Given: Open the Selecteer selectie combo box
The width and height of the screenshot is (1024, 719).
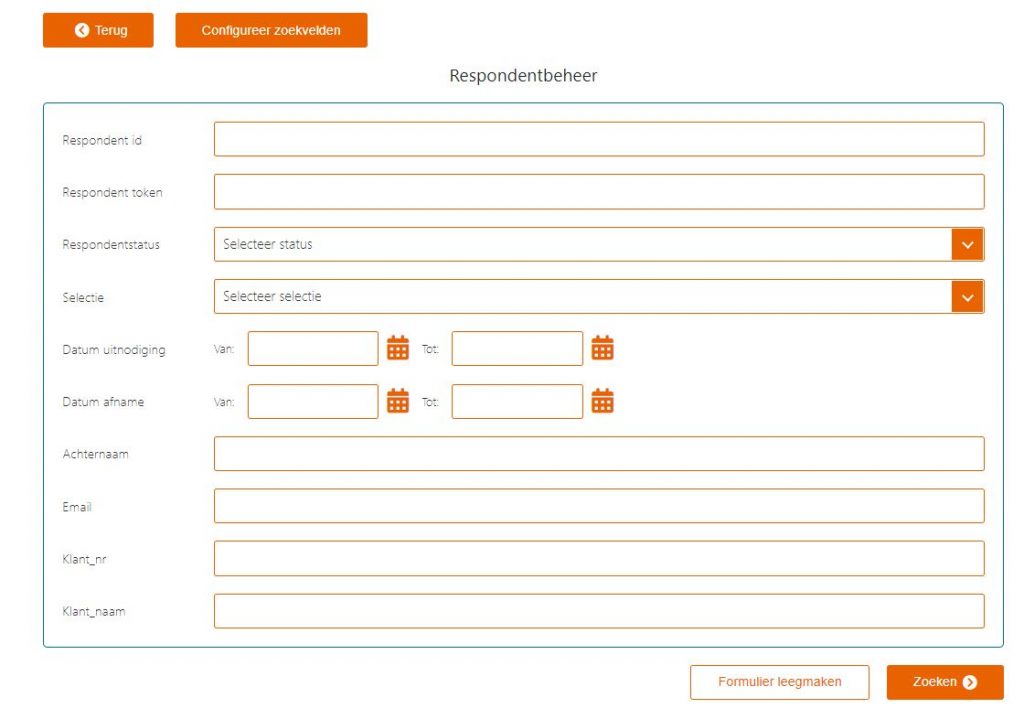Looking at the screenshot, I should [599, 296].
